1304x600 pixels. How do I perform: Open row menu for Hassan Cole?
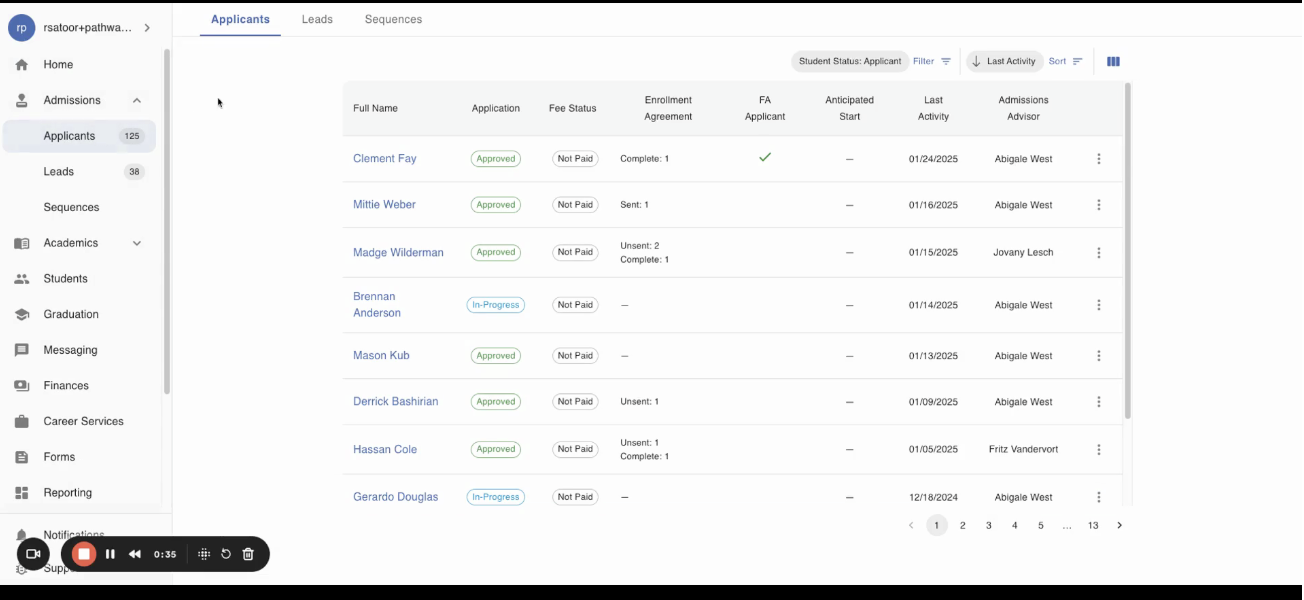click(1099, 450)
